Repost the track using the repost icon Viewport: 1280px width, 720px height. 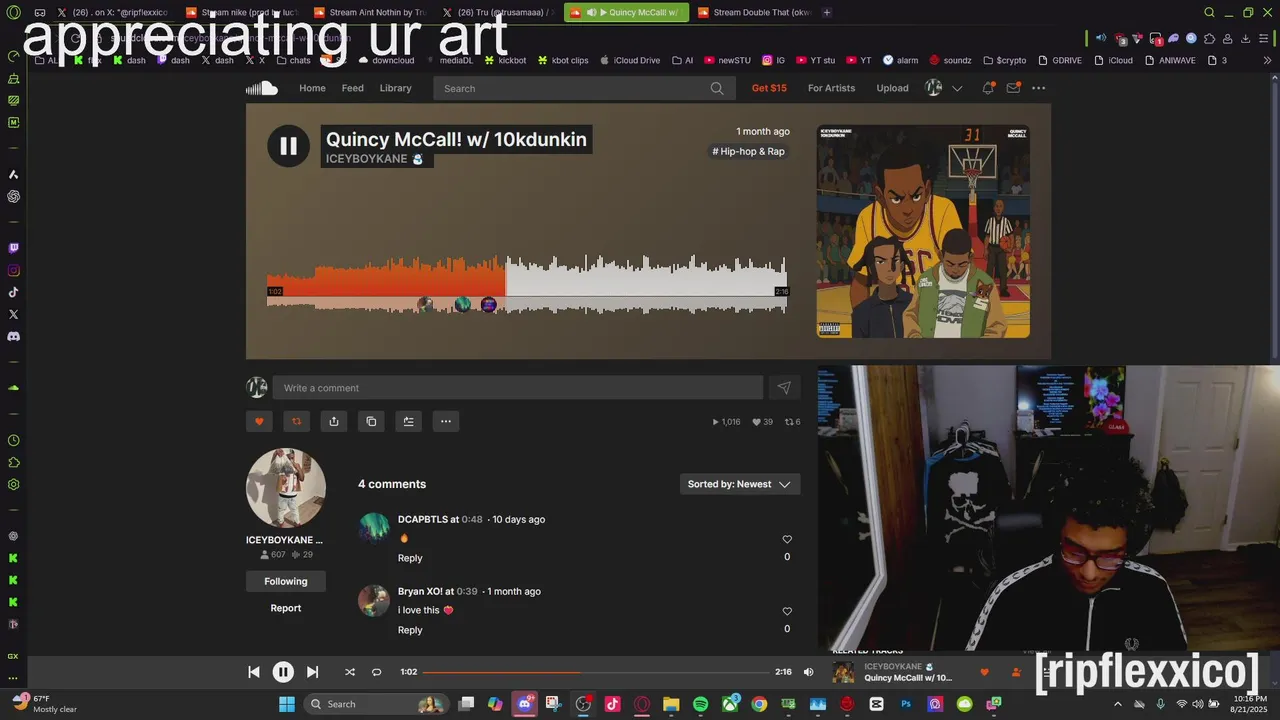coord(296,421)
